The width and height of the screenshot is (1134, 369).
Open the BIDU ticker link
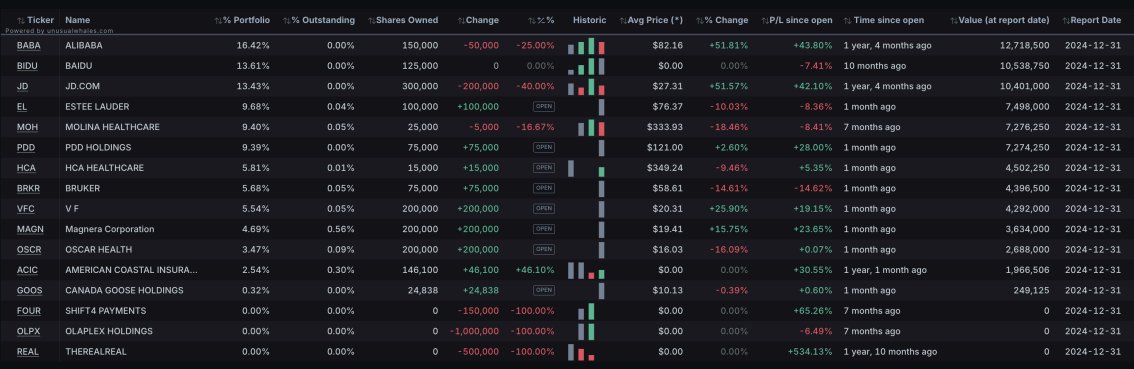tap(27, 66)
